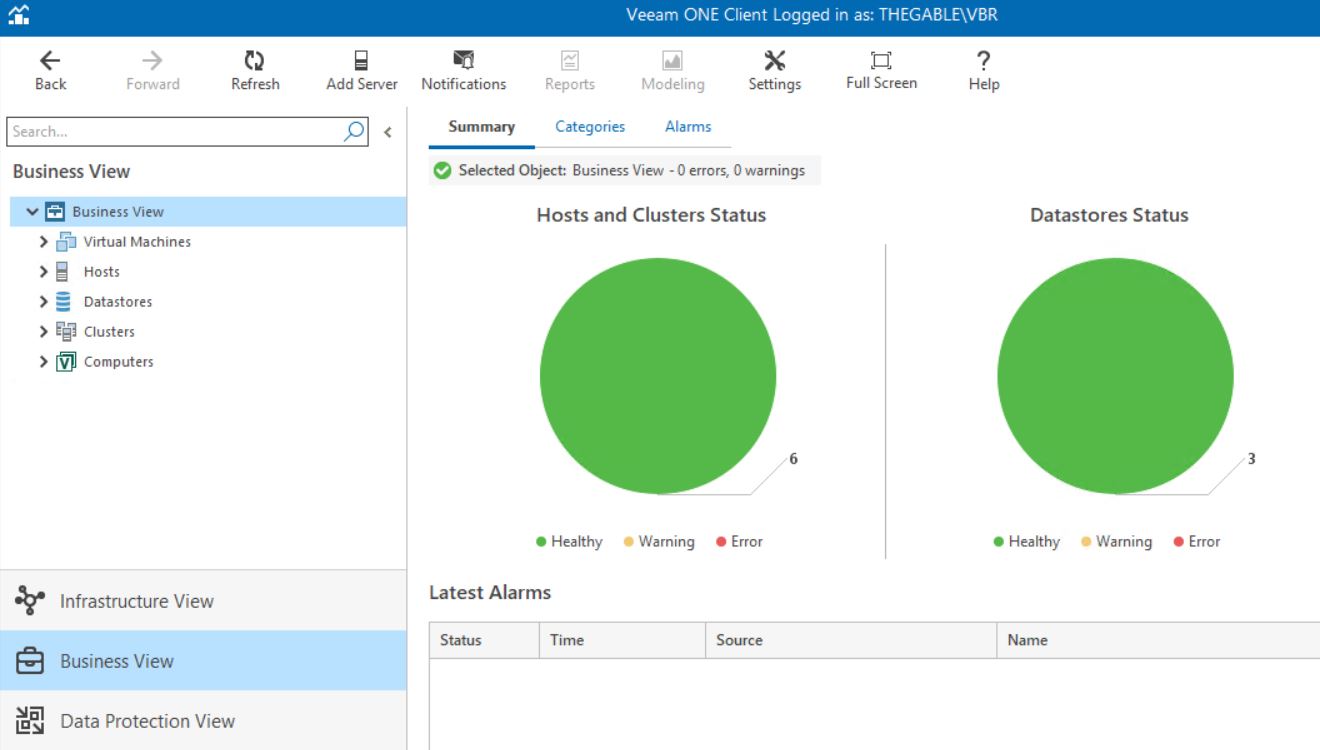Click the value 6 on Hosts chart
The height and width of the screenshot is (750, 1320).
pyautogui.click(x=793, y=459)
